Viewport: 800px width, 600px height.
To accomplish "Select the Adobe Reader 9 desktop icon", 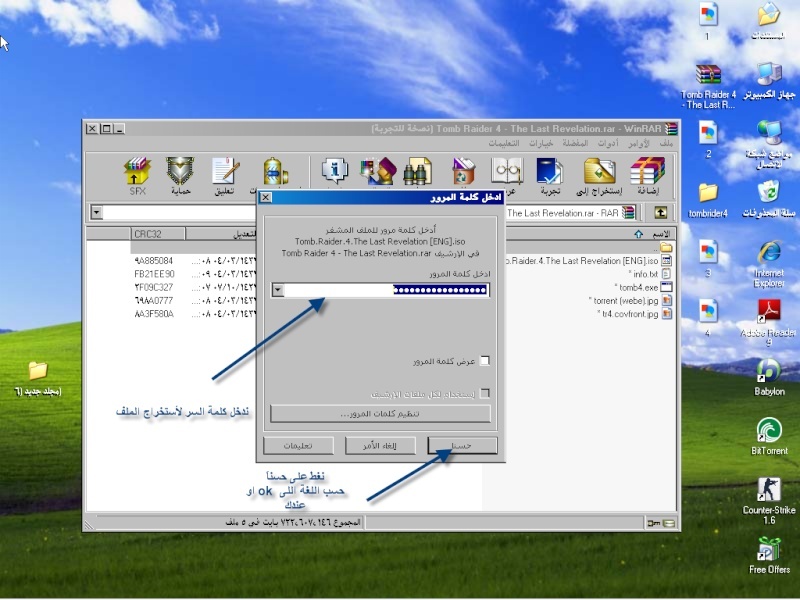I will click(x=769, y=323).
